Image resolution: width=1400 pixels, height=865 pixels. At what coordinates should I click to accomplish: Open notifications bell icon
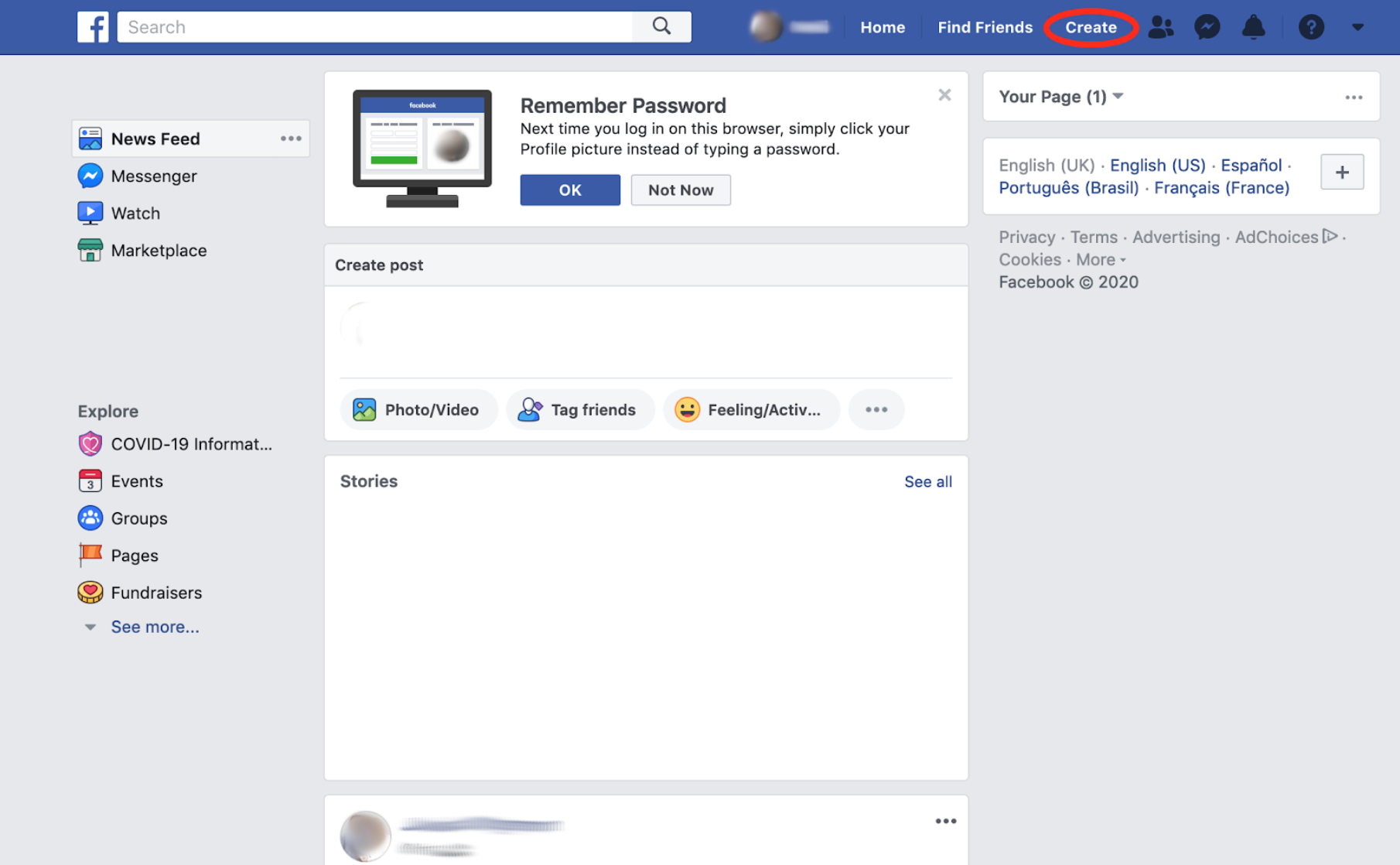pyautogui.click(x=1253, y=27)
